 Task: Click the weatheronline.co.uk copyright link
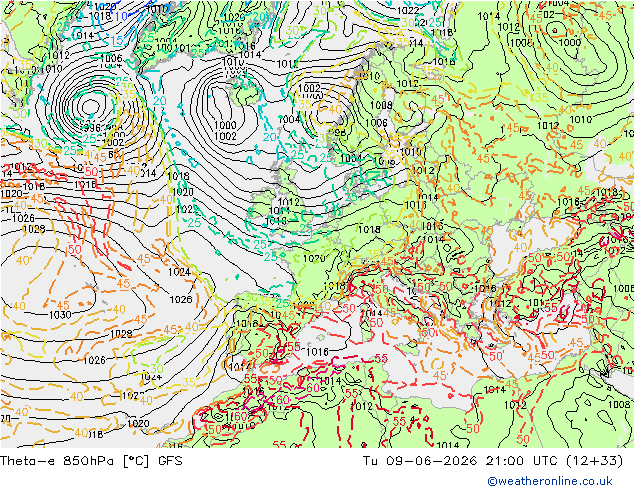(x=550, y=481)
